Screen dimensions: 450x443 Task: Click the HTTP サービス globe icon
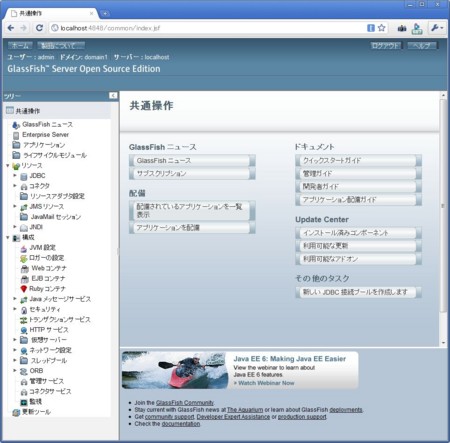pyautogui.click(x=24, y=330)
